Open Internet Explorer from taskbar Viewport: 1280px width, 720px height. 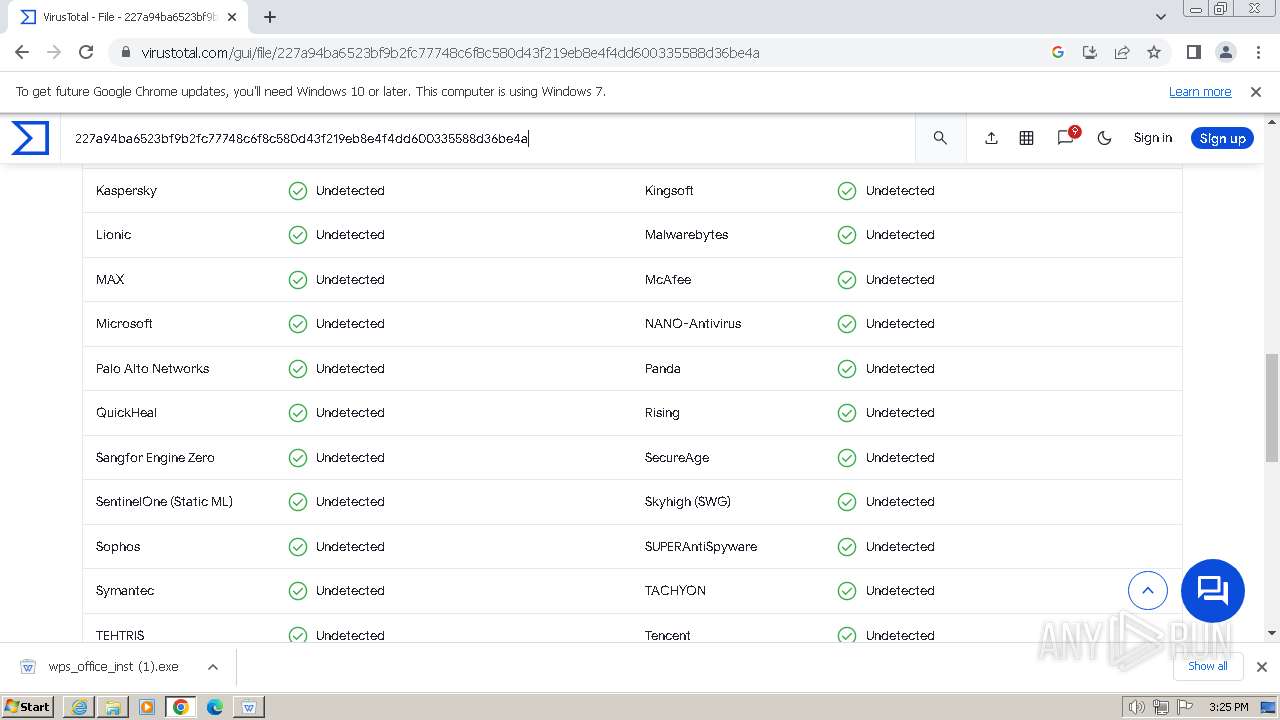pos(79,706)
